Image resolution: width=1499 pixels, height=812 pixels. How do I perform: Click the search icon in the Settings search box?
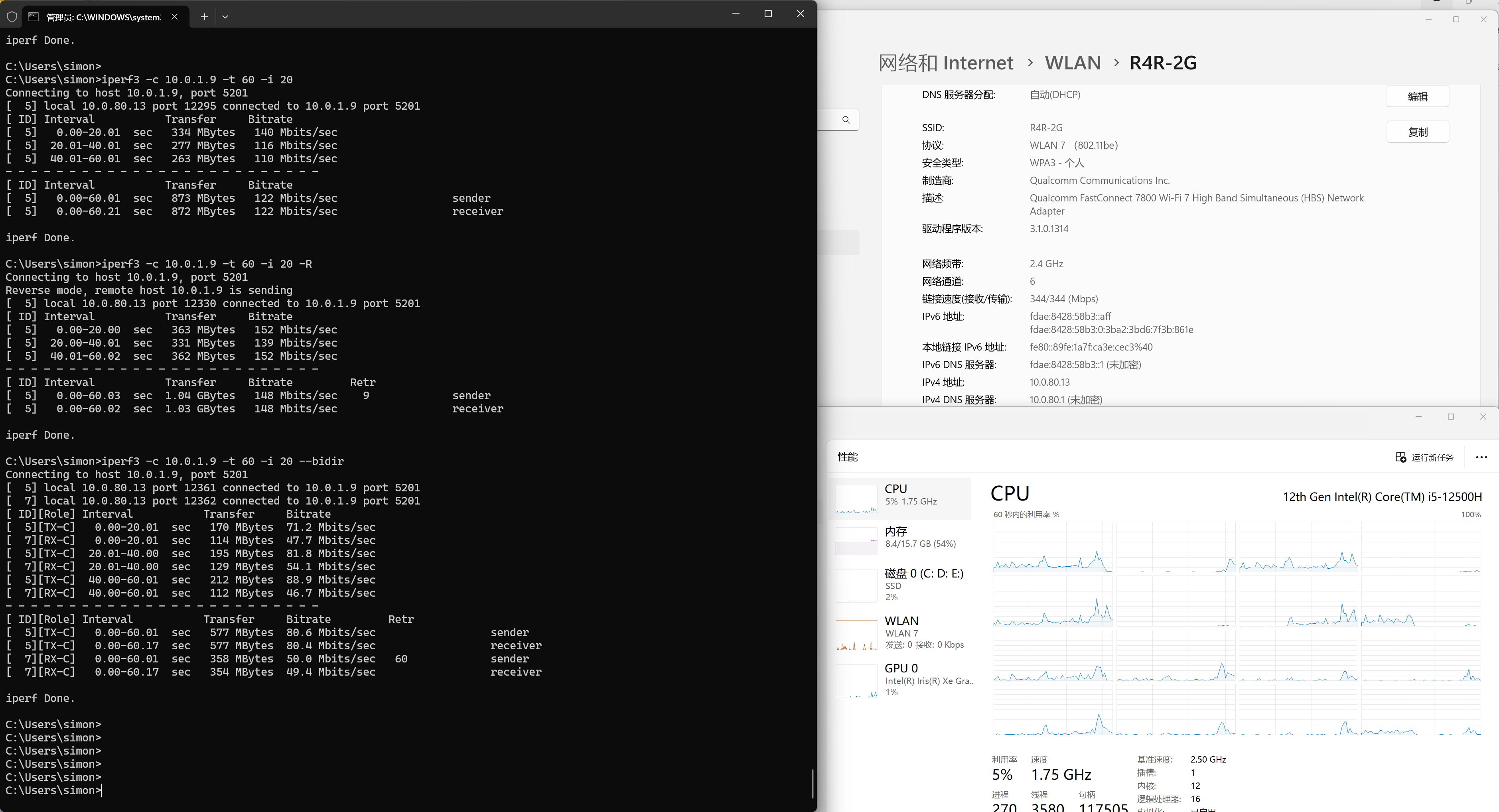[x=846, y=120]
